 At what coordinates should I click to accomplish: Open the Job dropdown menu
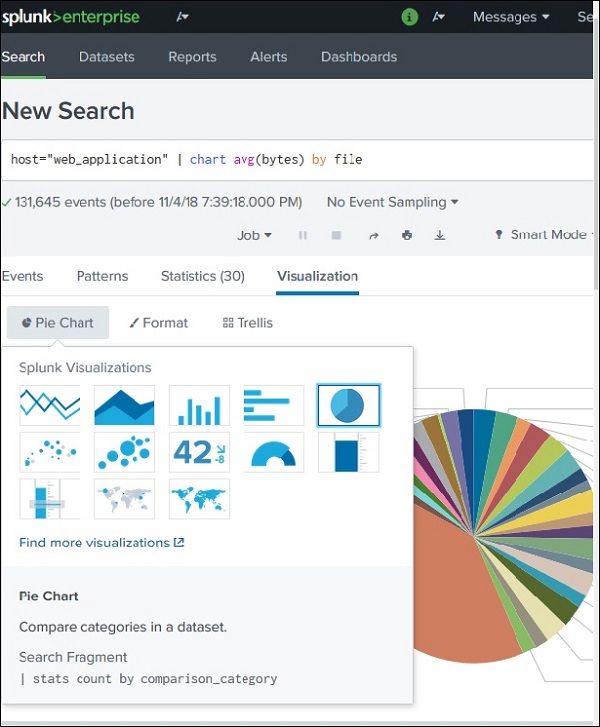[254, 235]
